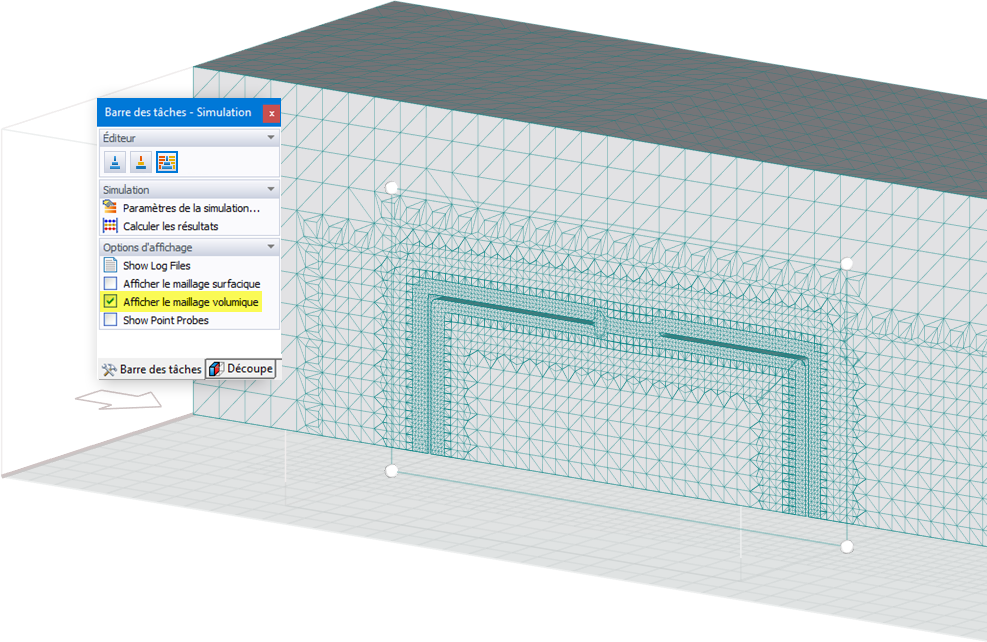Uncheck Afficher le maillage volumique

point(110,301)
